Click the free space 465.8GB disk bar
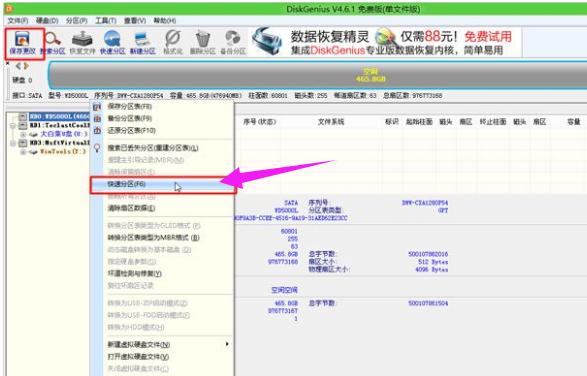 click(x=318, y=75)
